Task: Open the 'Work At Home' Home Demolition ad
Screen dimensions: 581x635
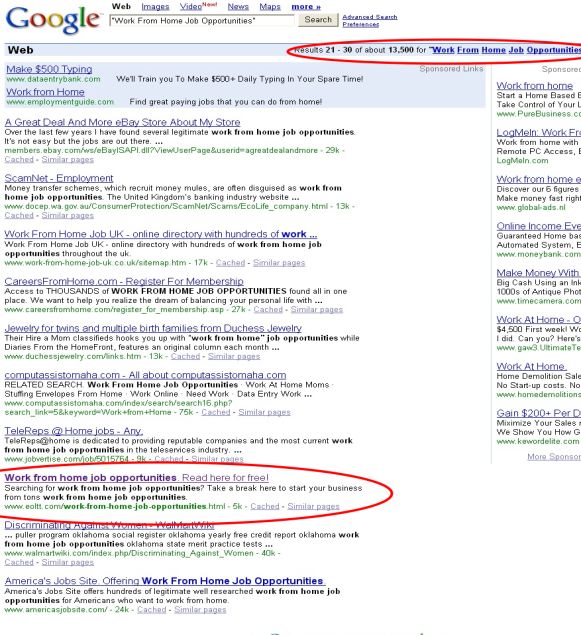Action: 532,367
